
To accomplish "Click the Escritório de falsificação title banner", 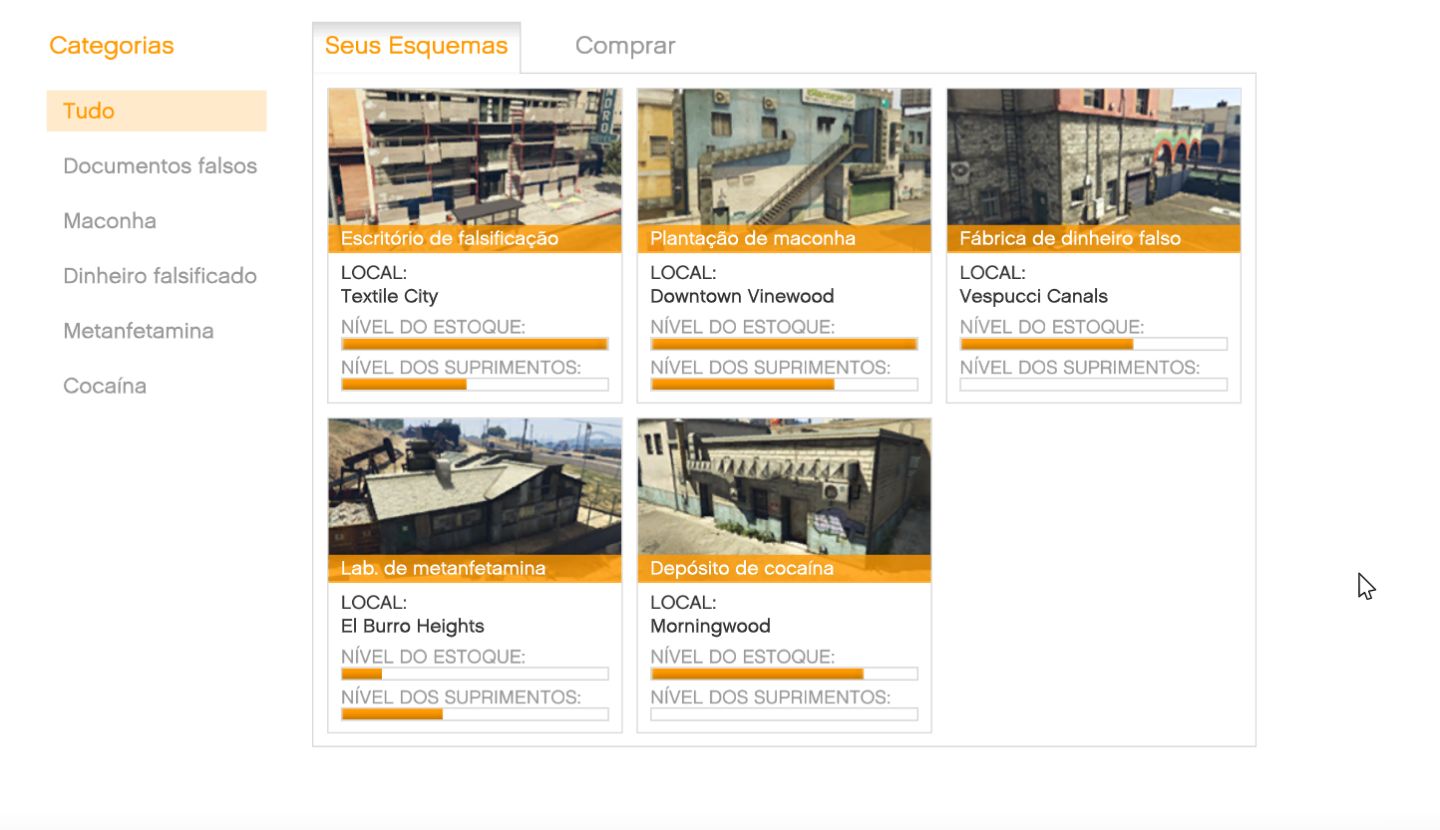I will 475,239.
